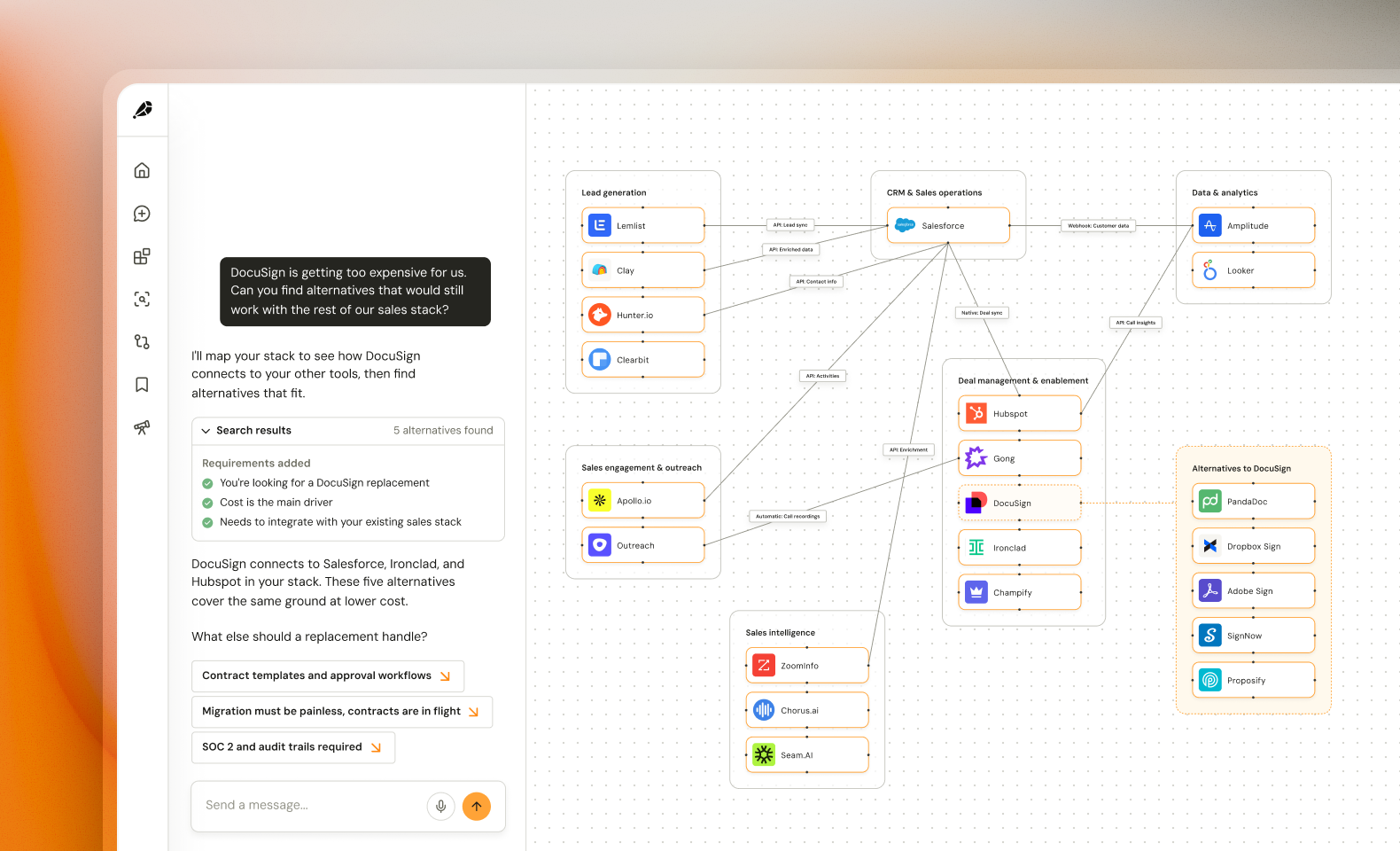Screen dimensions: 1400x851
Task: Click the 'Lead generation' group title
Action: click(x=614, y=192)
